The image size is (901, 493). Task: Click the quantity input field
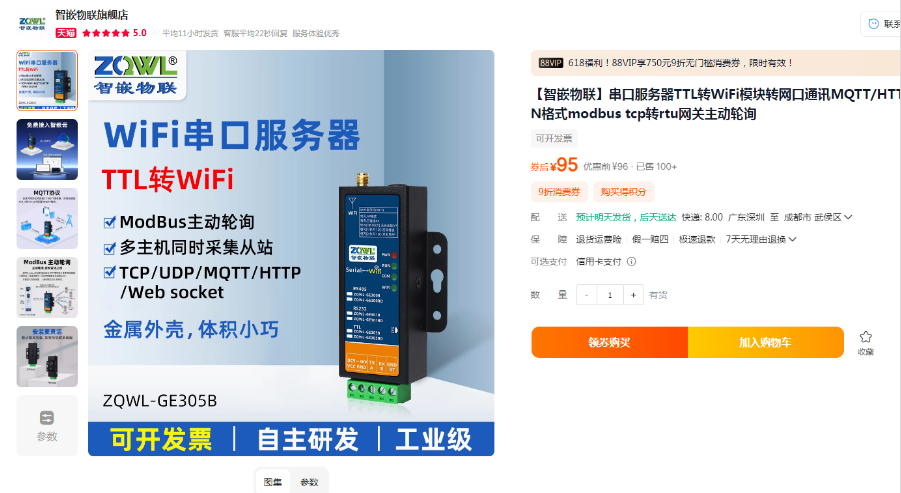coord(610,295)
